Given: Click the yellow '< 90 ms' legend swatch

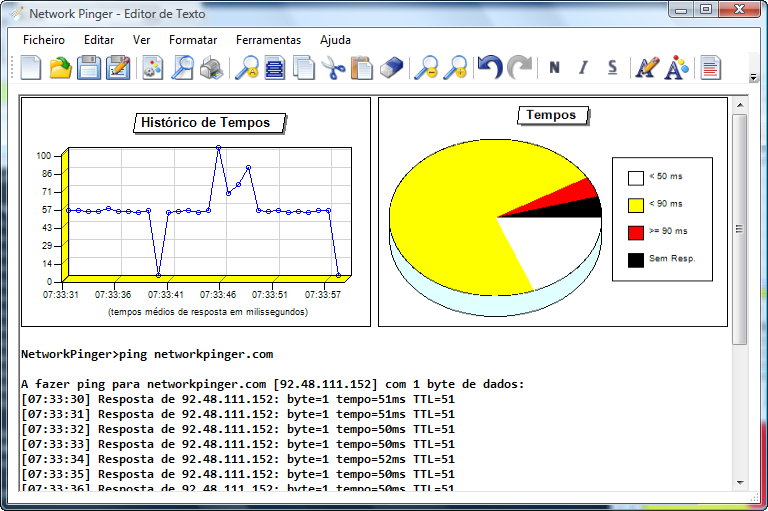Looking at the screenshot, I should 636,205.
